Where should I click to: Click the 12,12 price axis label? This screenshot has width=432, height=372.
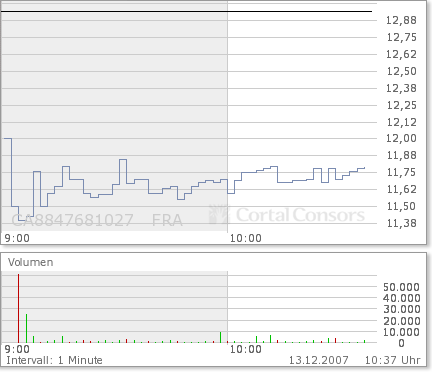401,122
